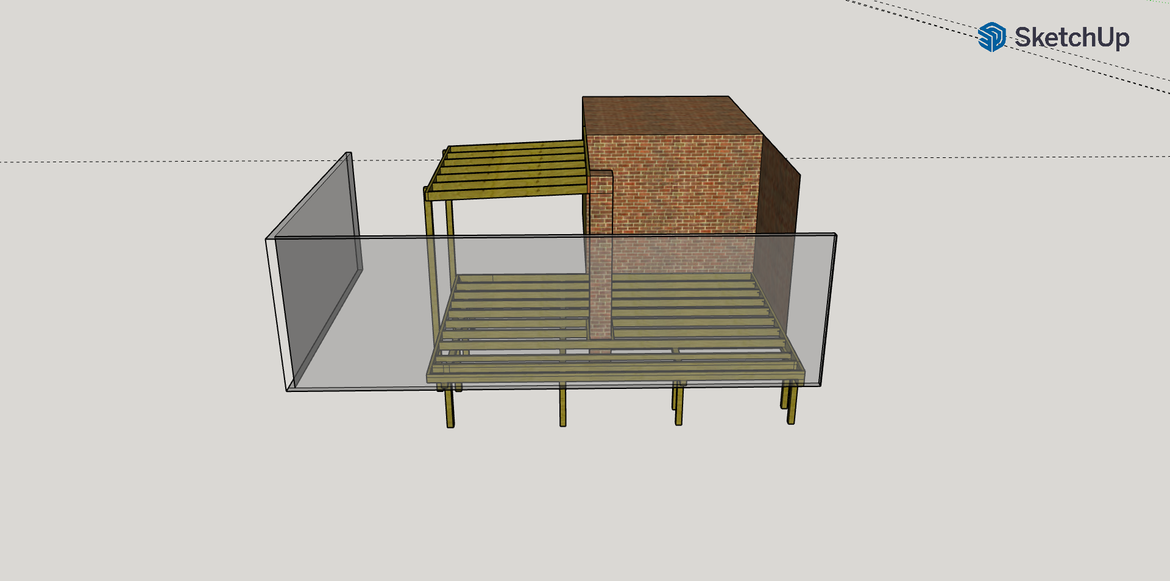Image resolution: width=1170 pixels, height=581 pixels.
Task: Select the leftmost deck support leg
Action: (x=449, y=406)
